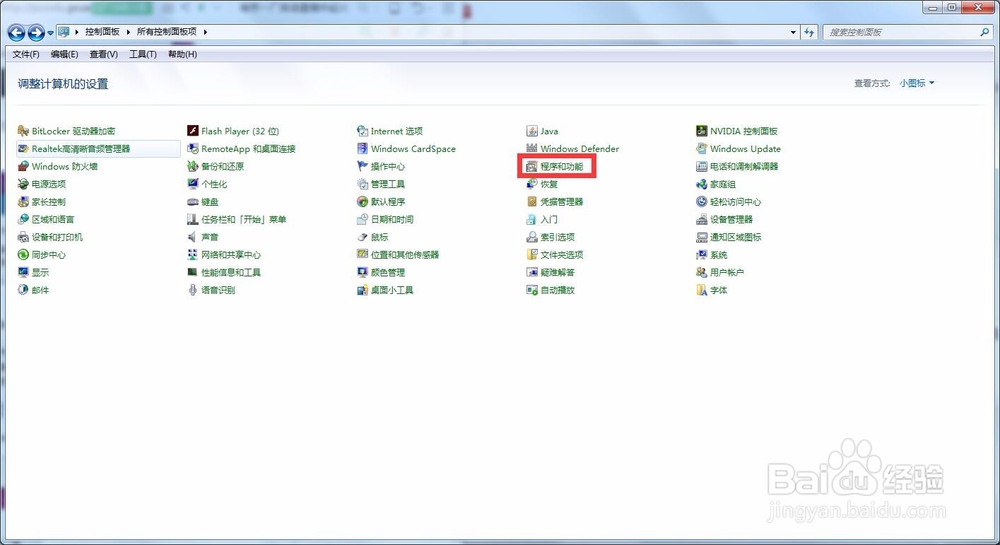Open 自动播放 autoplay link
The width and height of the screenshot is (1000, 545).
(x=557, y=290)
